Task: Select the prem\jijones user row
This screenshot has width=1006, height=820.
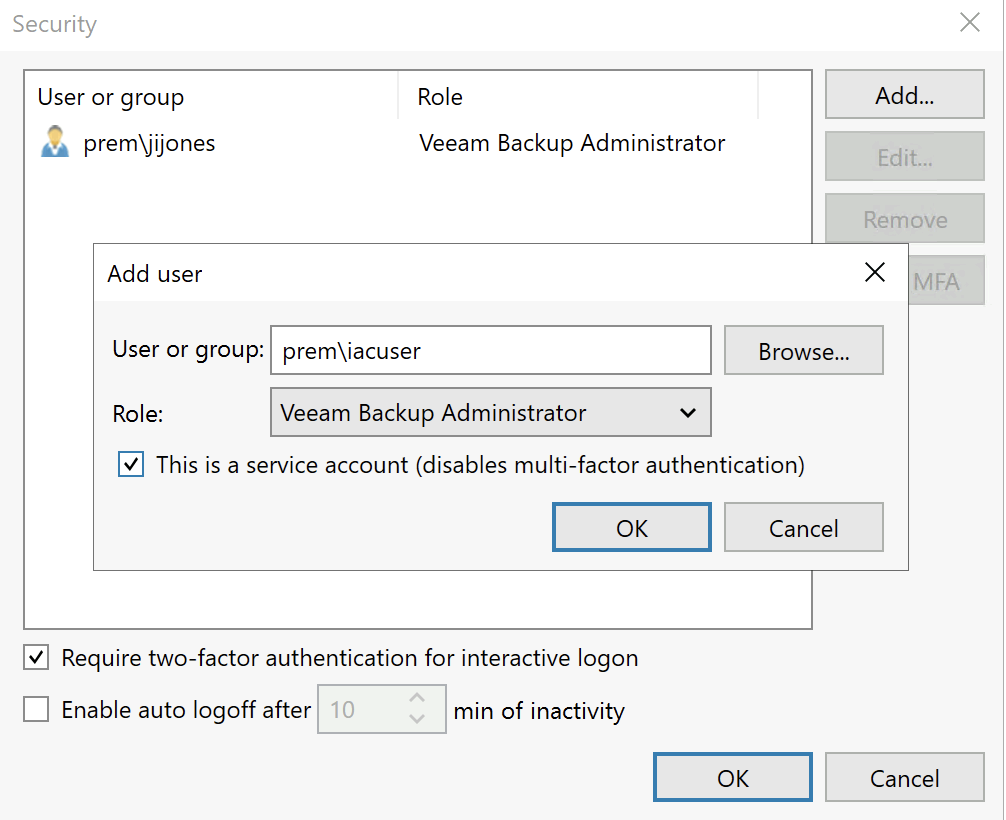Action: tap(200, 142)
